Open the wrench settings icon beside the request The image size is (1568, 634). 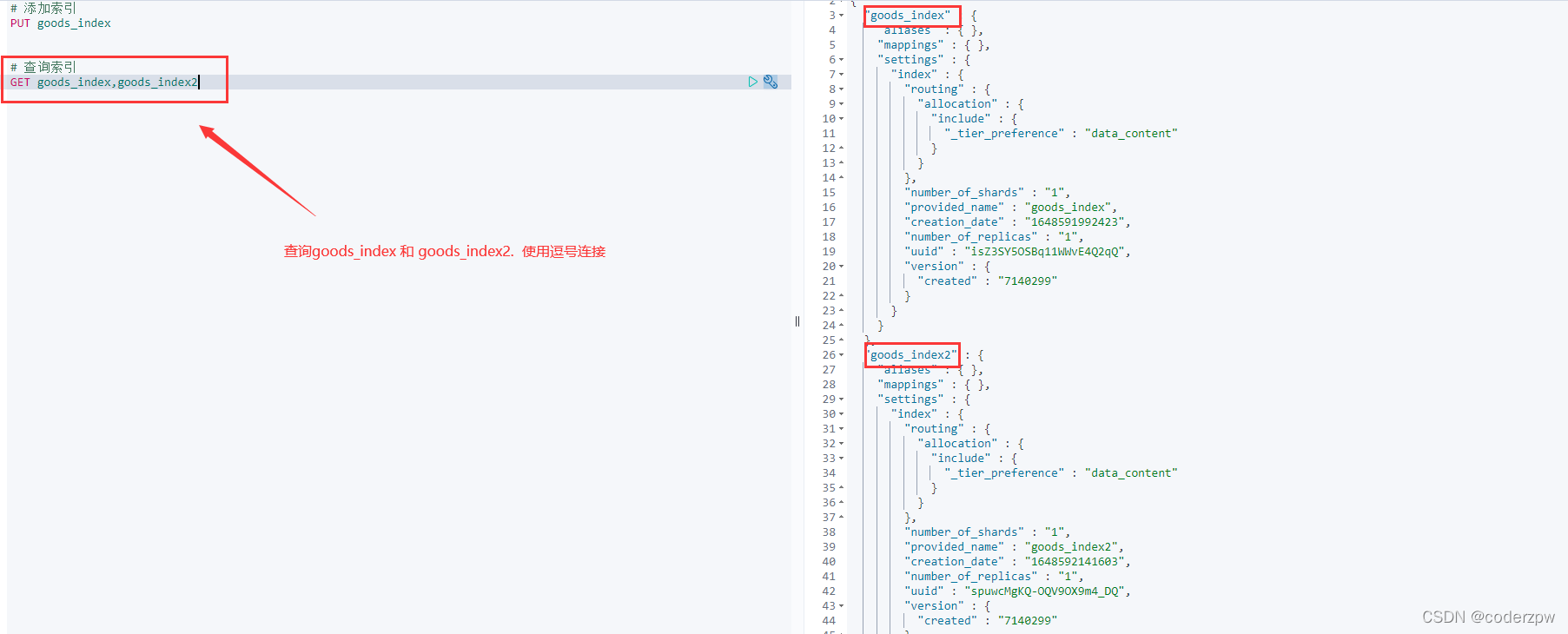[x=771, y=82]
